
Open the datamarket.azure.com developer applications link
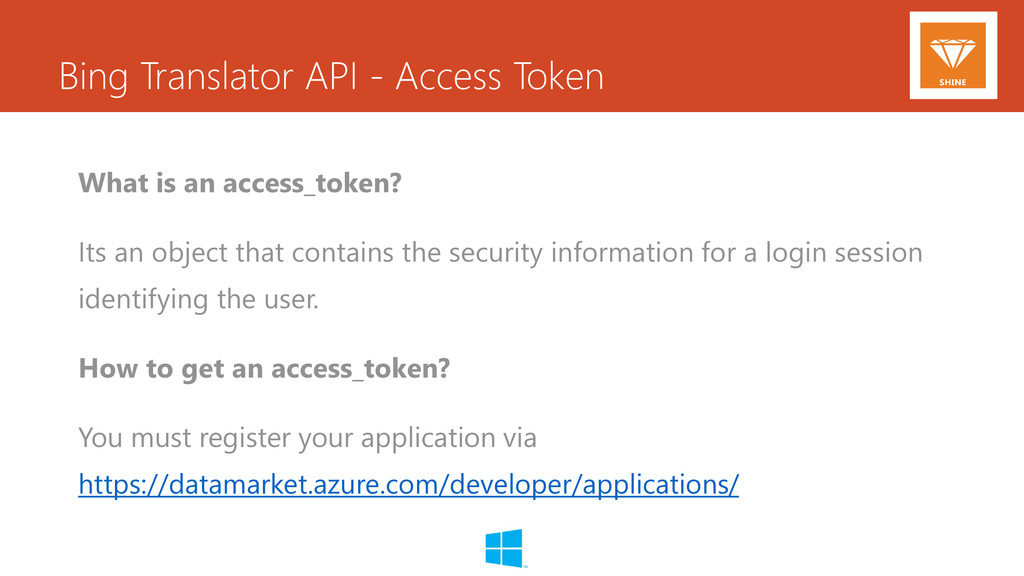click(x=408, y=485)
